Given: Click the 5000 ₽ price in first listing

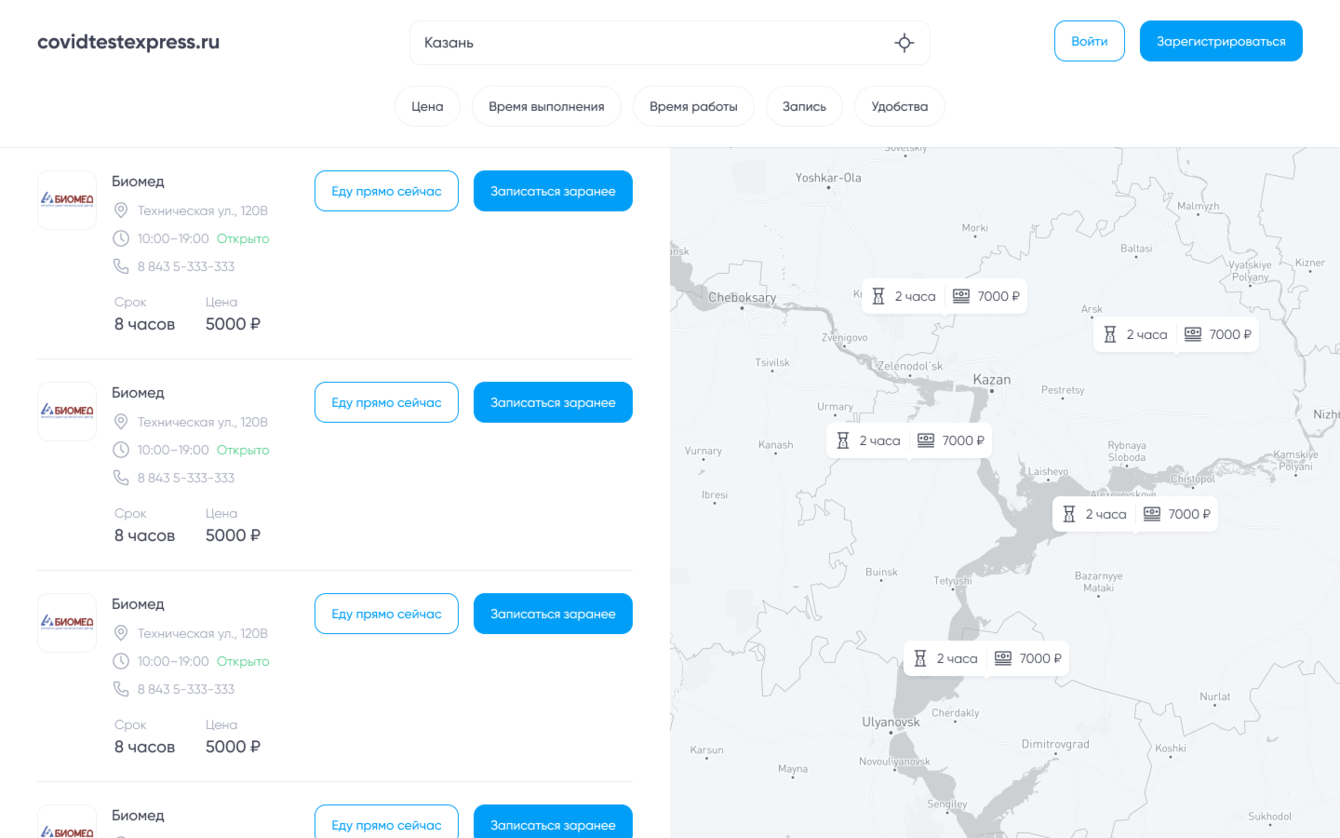Looking at the screenshot, I should pos(233,324).
